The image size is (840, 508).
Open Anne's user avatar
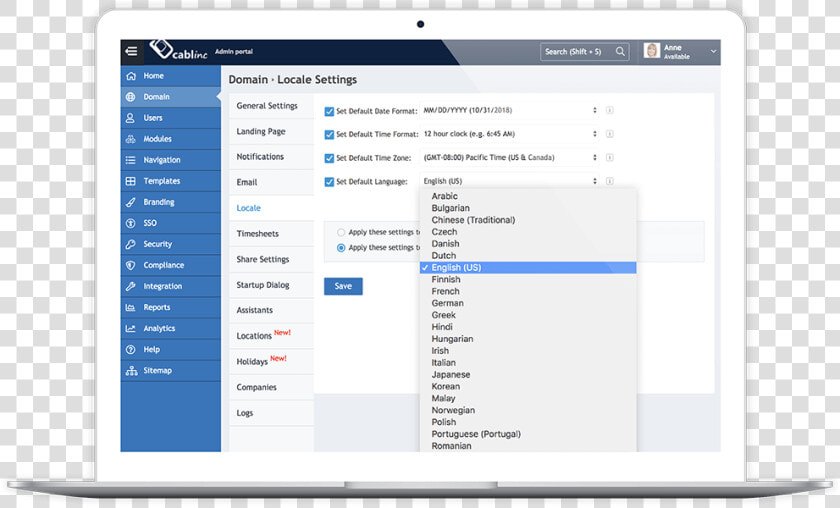pyautogui.click(x=651, y=51)
